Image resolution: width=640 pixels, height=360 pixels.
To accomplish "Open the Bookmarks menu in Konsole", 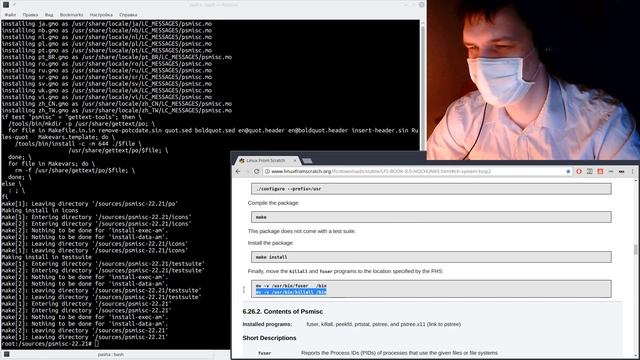I will [x=71, y=15].
